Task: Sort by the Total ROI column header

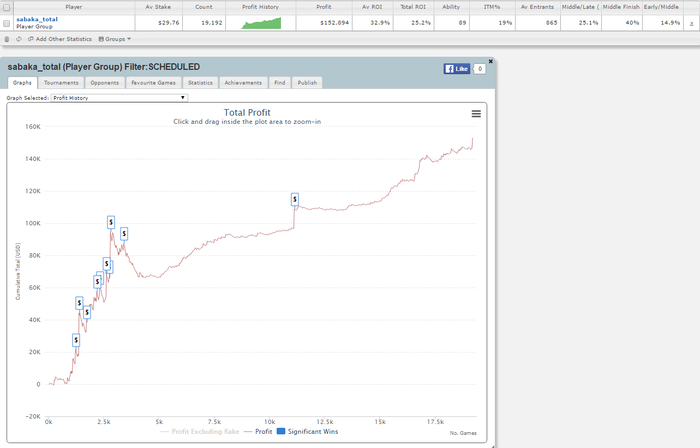Action: [x=413, y=7]
